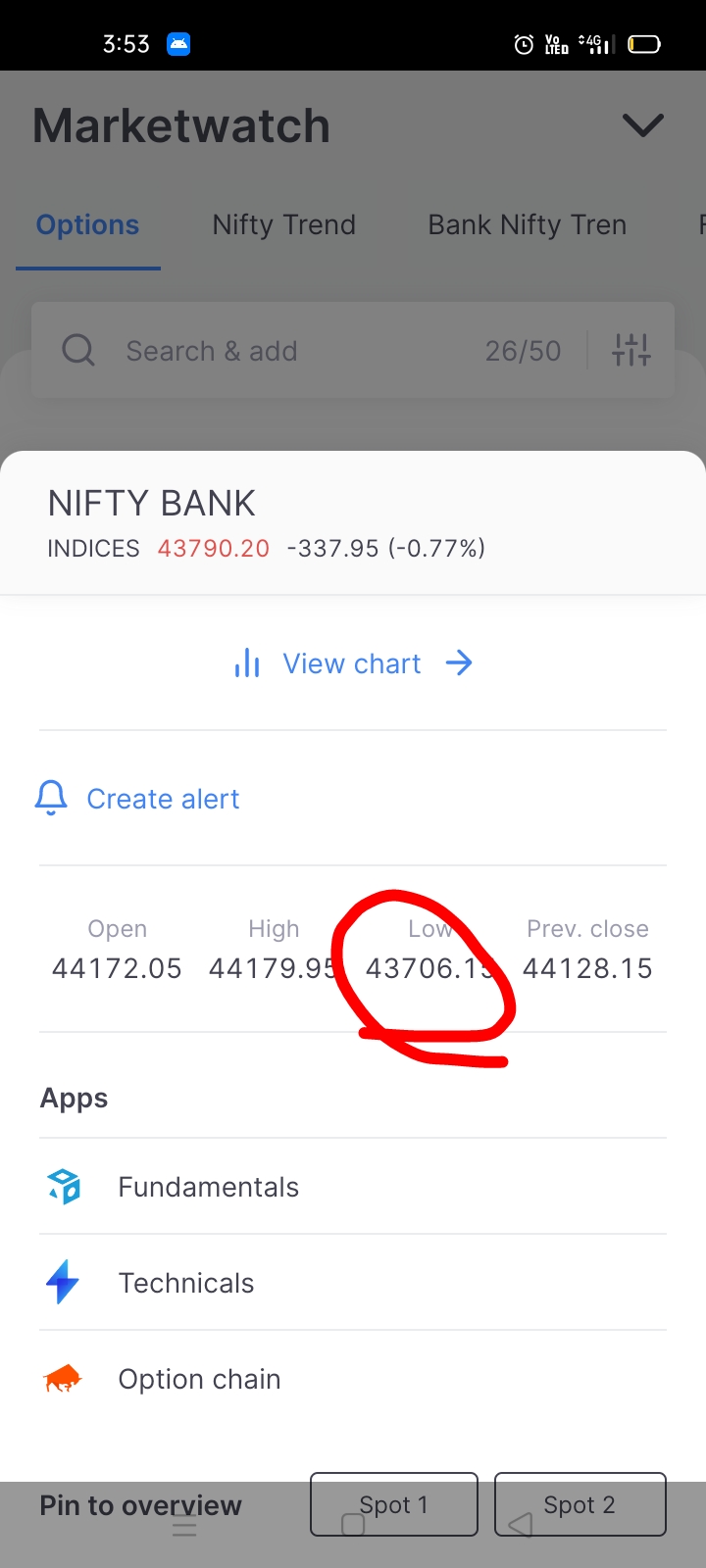Tap the NIFTY BANK header
706x1568 pixels.
(x=152, y=504)
